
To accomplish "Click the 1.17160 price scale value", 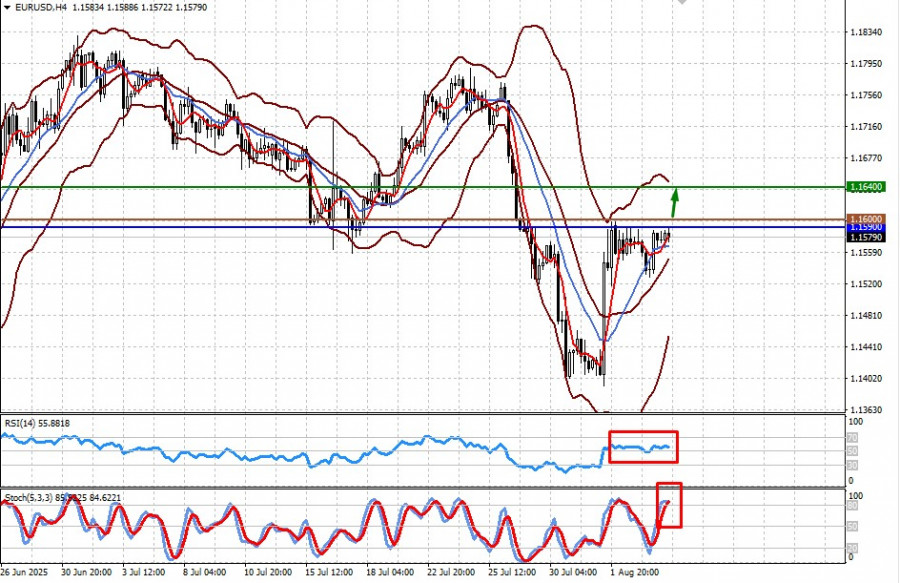I will 866,127.
